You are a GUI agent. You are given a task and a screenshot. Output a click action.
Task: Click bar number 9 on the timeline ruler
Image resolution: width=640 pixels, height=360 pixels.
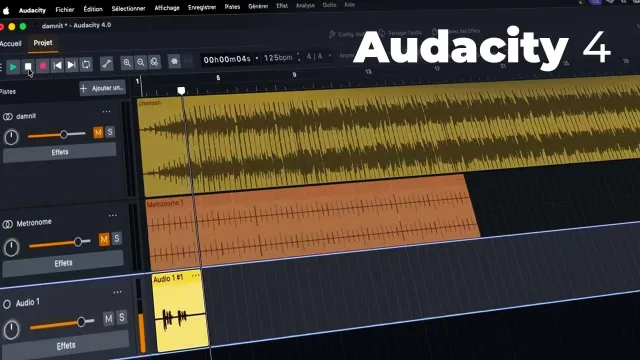coord(294,75)
